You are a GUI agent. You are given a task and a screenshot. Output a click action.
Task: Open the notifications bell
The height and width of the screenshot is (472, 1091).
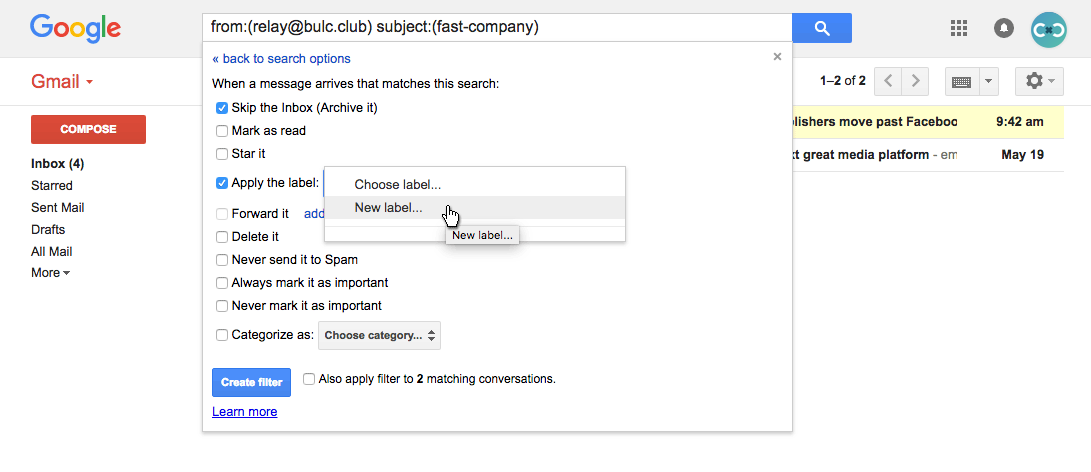point(1003,29)
